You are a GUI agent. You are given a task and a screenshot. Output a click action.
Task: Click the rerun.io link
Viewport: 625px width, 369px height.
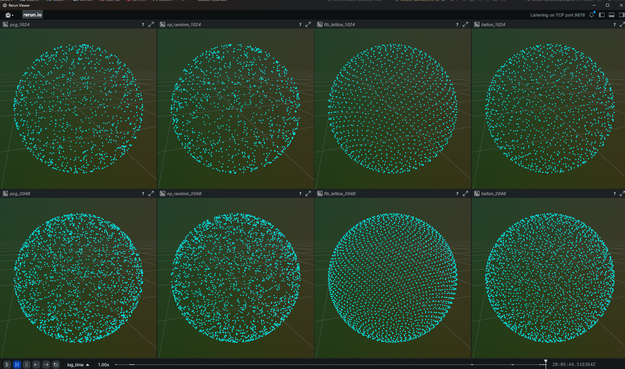(x=32, y=15)
